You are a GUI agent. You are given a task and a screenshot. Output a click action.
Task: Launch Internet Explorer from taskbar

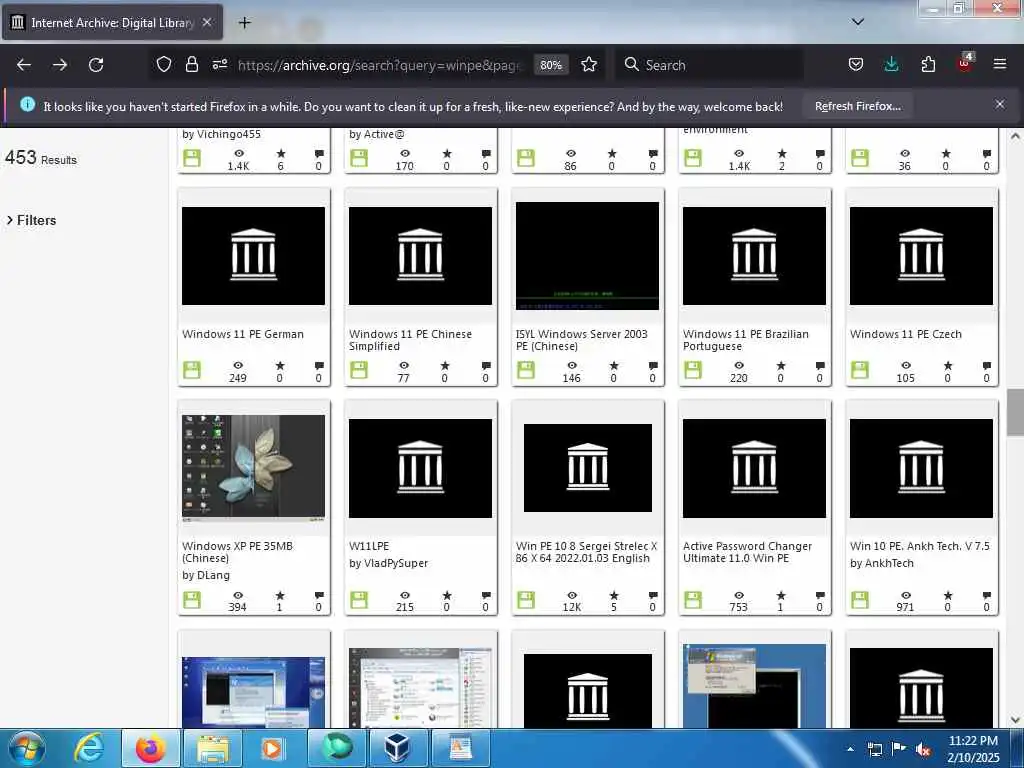[x=89, y=748]
